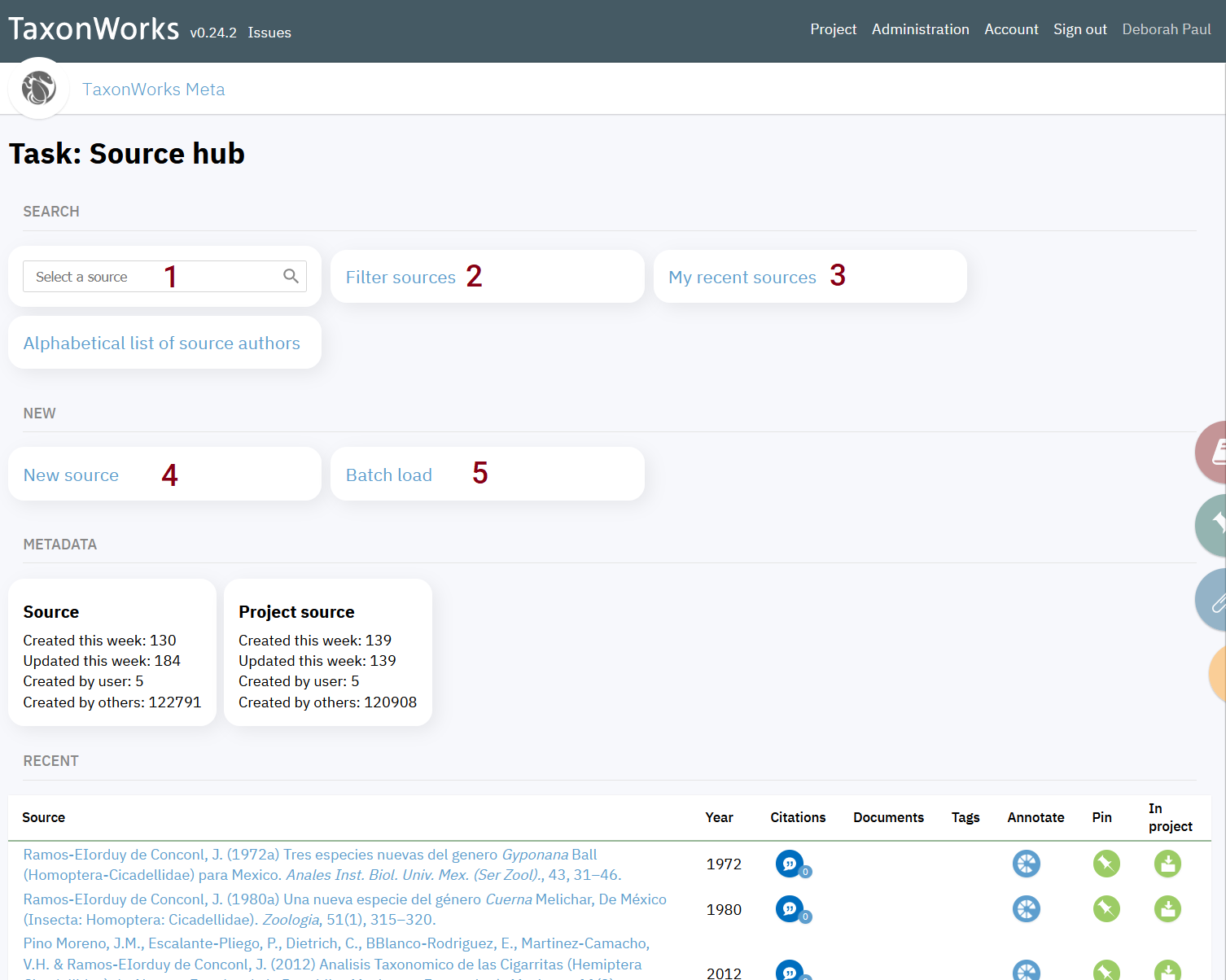
Task: Open Filter sources
Action: tap(401, 277)
